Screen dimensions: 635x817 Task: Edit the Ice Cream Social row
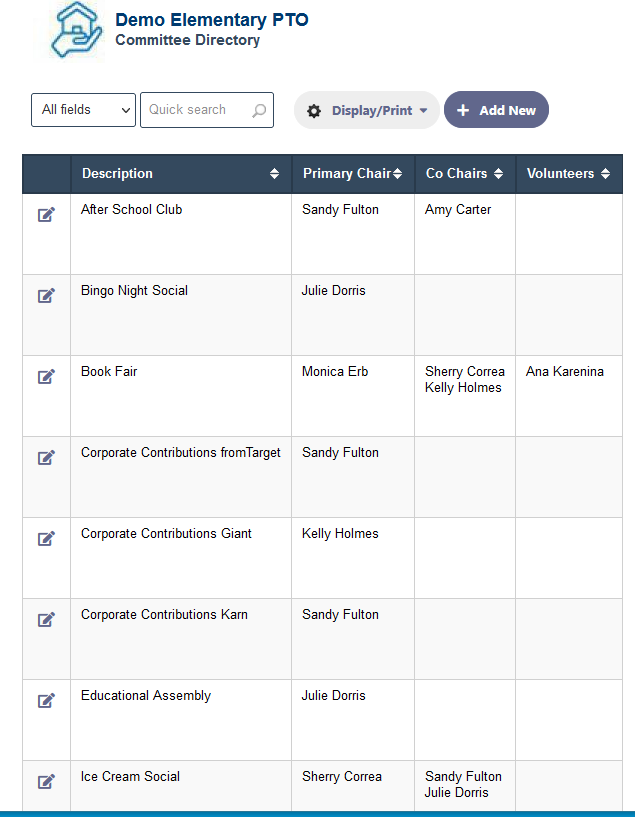point(46,782)
